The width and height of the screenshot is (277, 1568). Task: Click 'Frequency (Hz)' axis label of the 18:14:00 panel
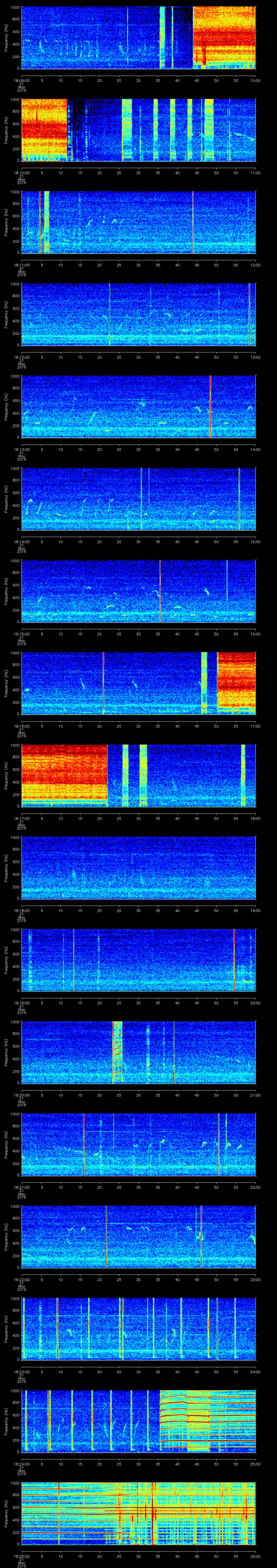point(6,499)
